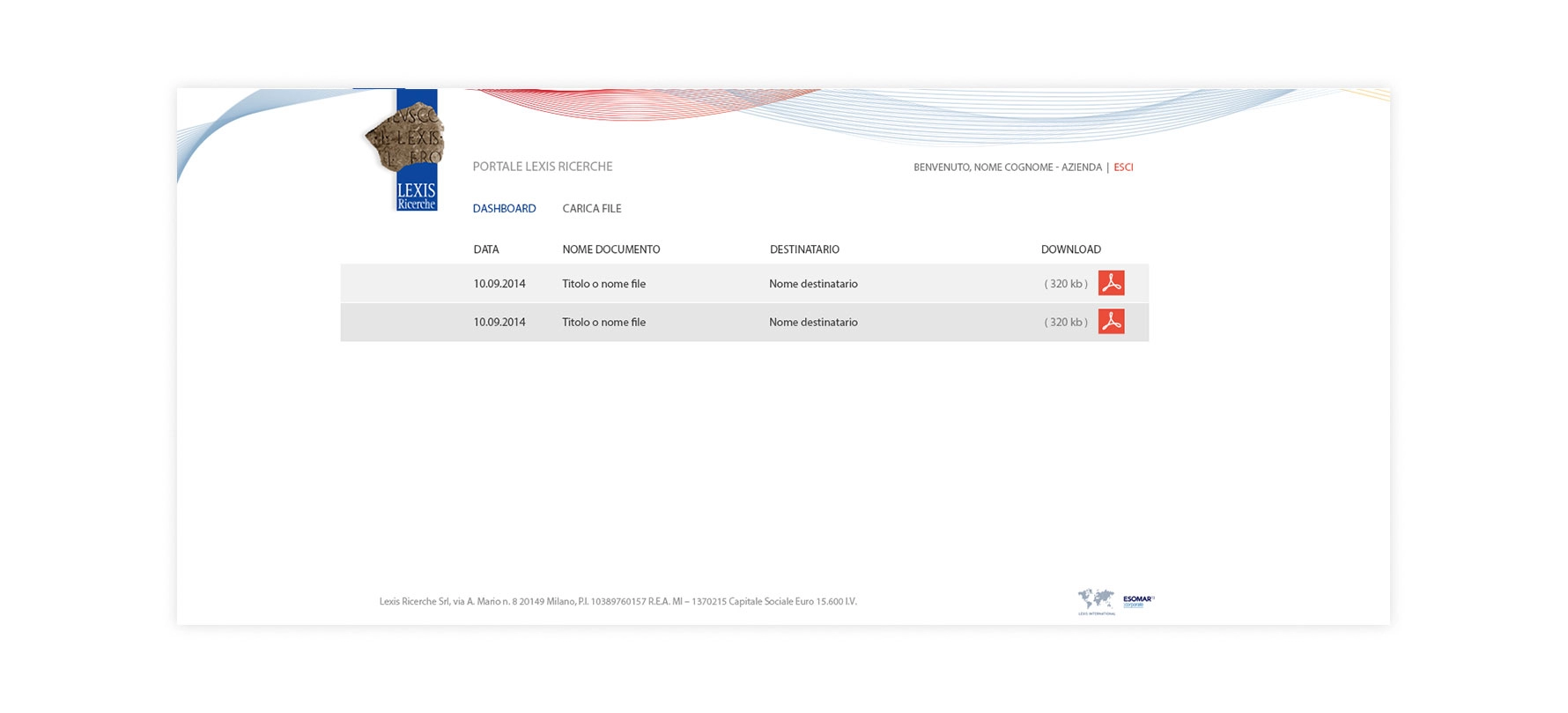Click 'Nome destinatario' in the second row
This screenshot has width=1568, height=713.
[813, 323]
